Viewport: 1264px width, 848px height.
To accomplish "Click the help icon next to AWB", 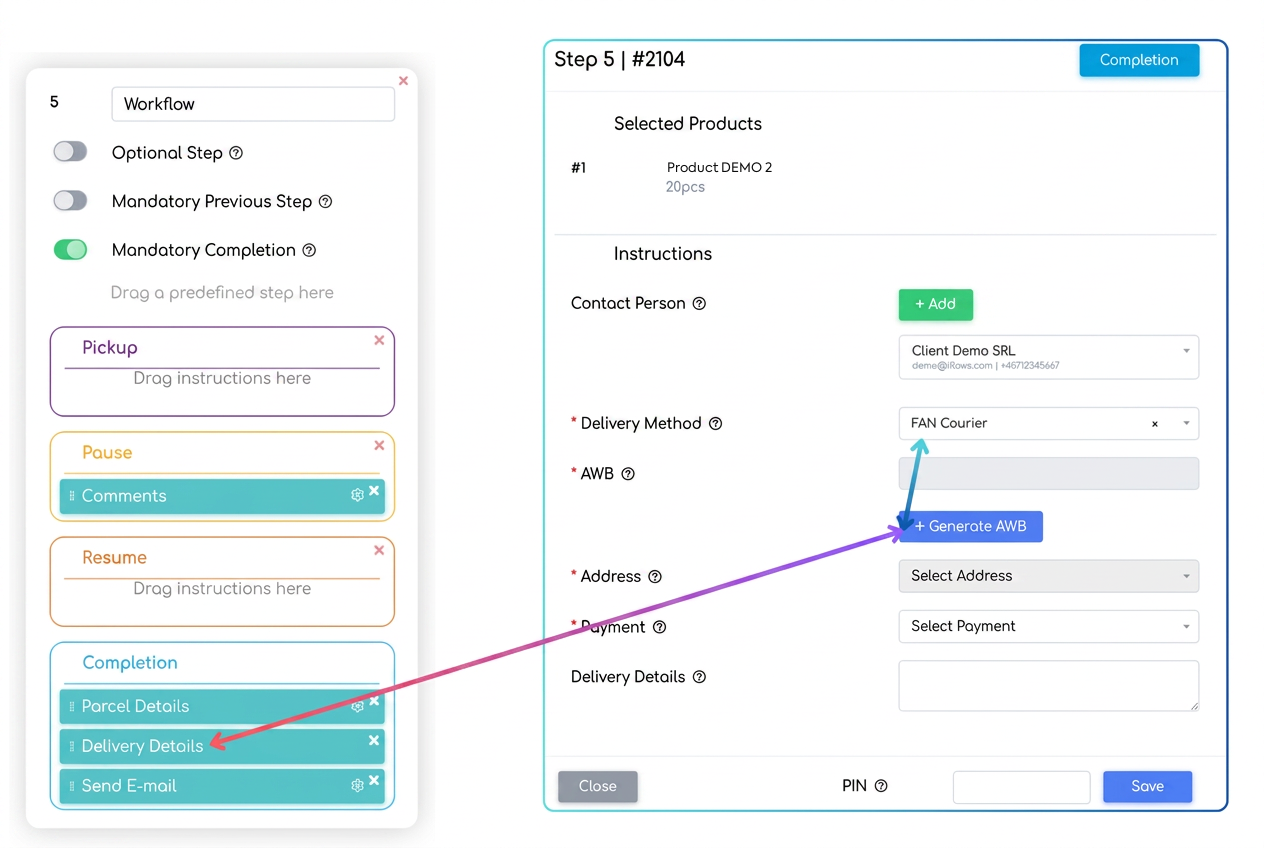I will click(x=628, y=474).
